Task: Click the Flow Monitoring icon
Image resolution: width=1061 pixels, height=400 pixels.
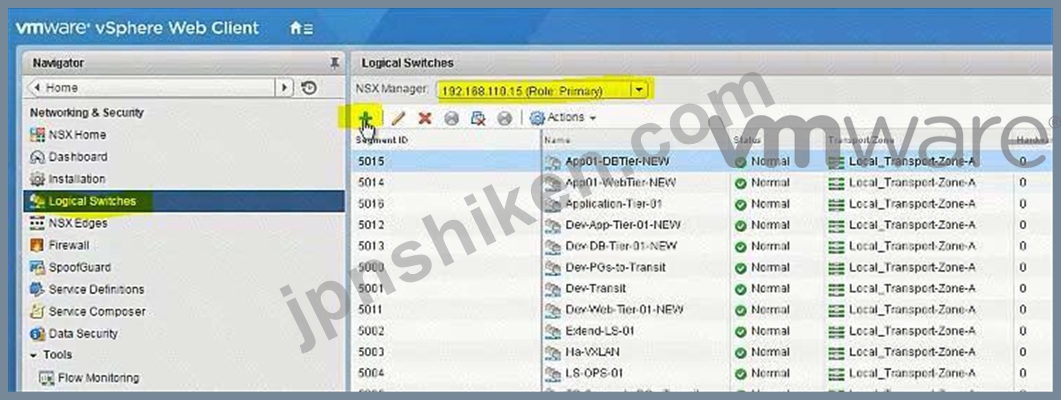Action: point(47,378)
